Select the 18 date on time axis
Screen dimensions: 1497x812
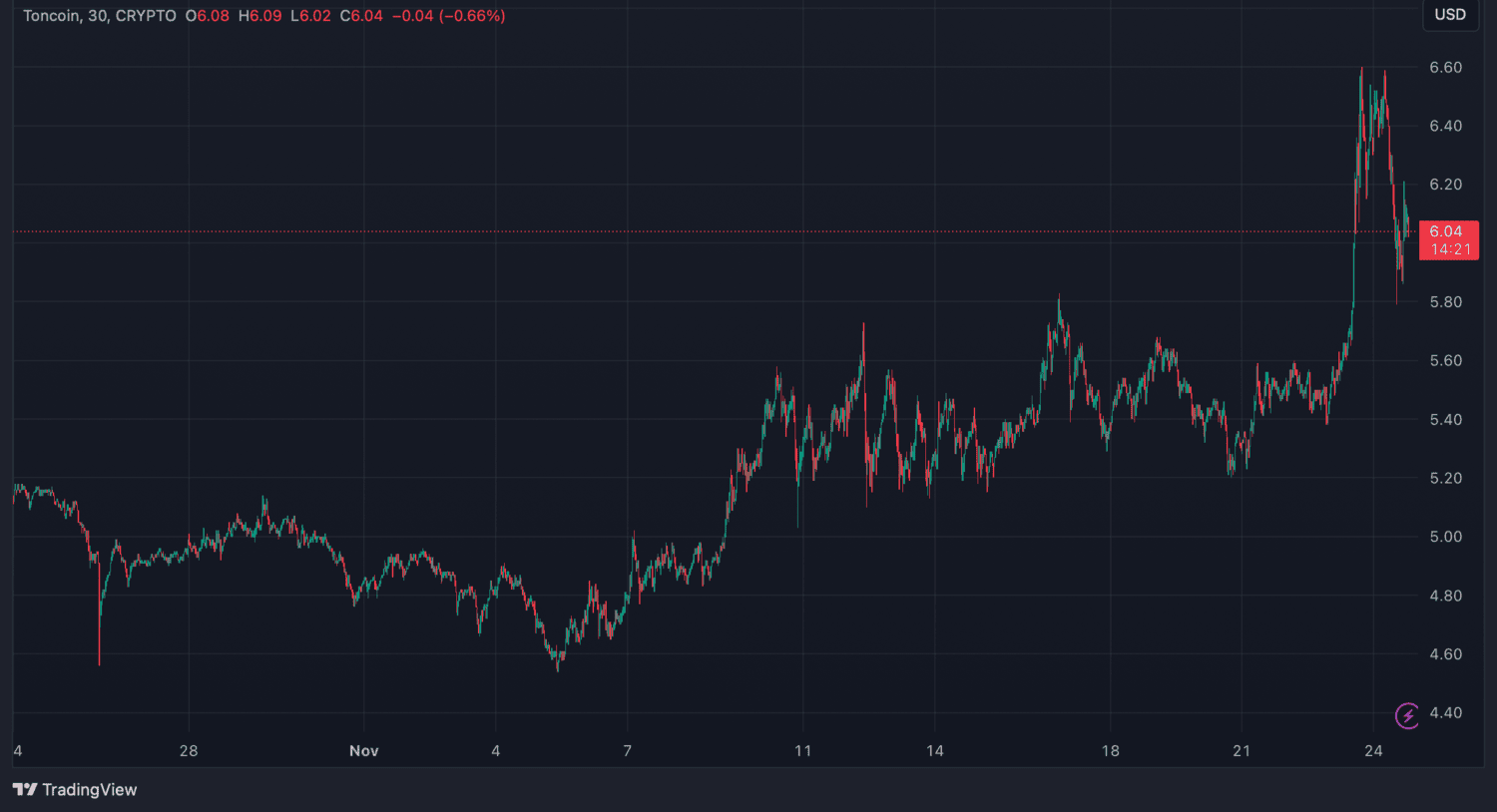1110,751
